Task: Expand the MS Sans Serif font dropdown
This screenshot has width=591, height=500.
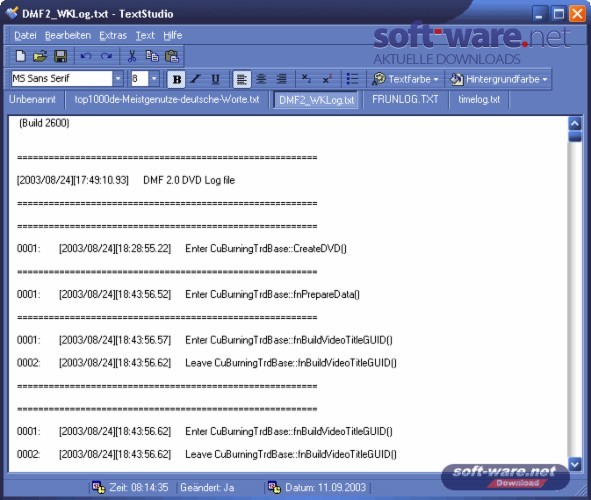Action: point(118,79)
